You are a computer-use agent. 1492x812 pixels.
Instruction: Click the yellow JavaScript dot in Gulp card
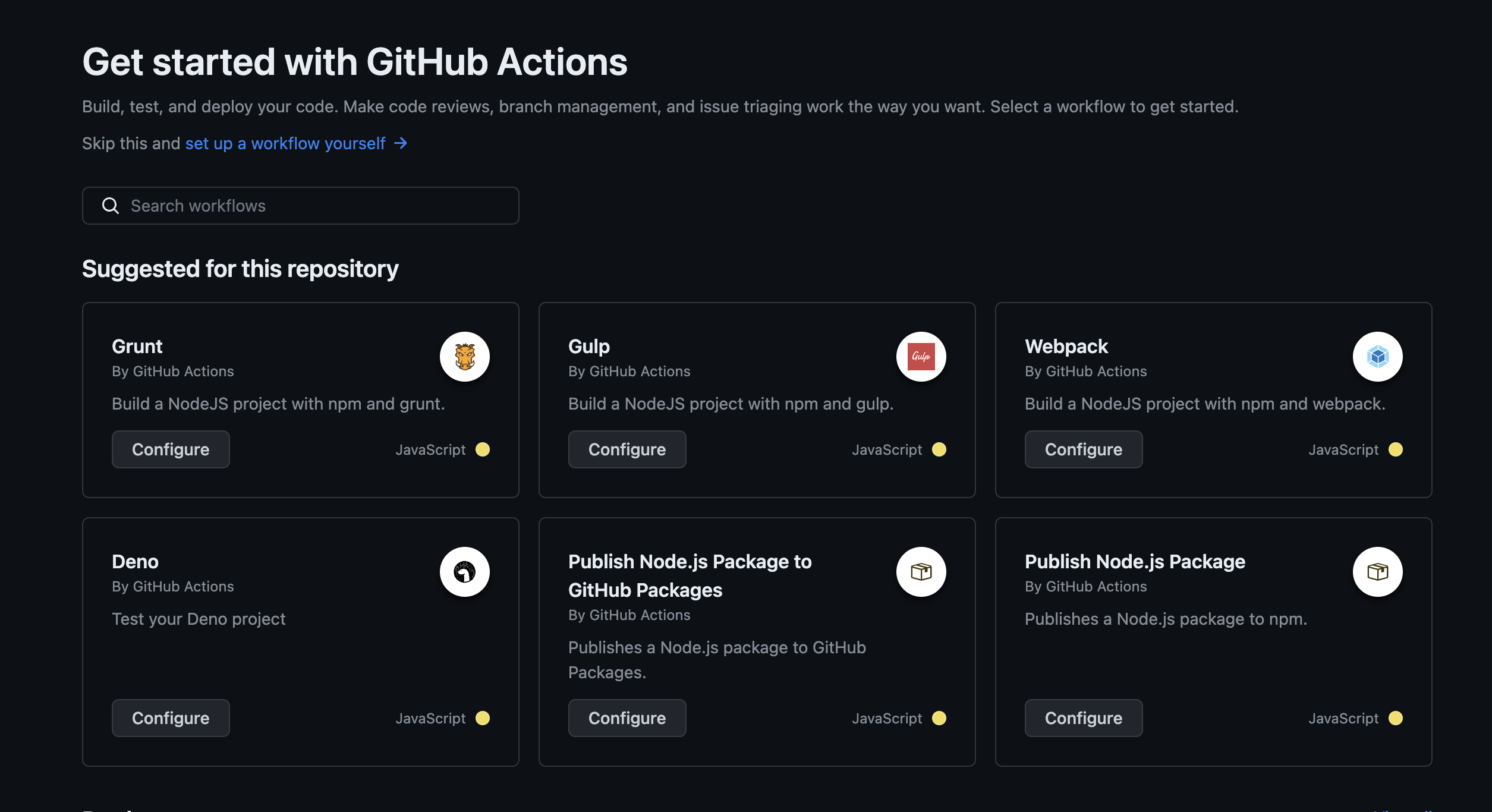click(939, 449)
